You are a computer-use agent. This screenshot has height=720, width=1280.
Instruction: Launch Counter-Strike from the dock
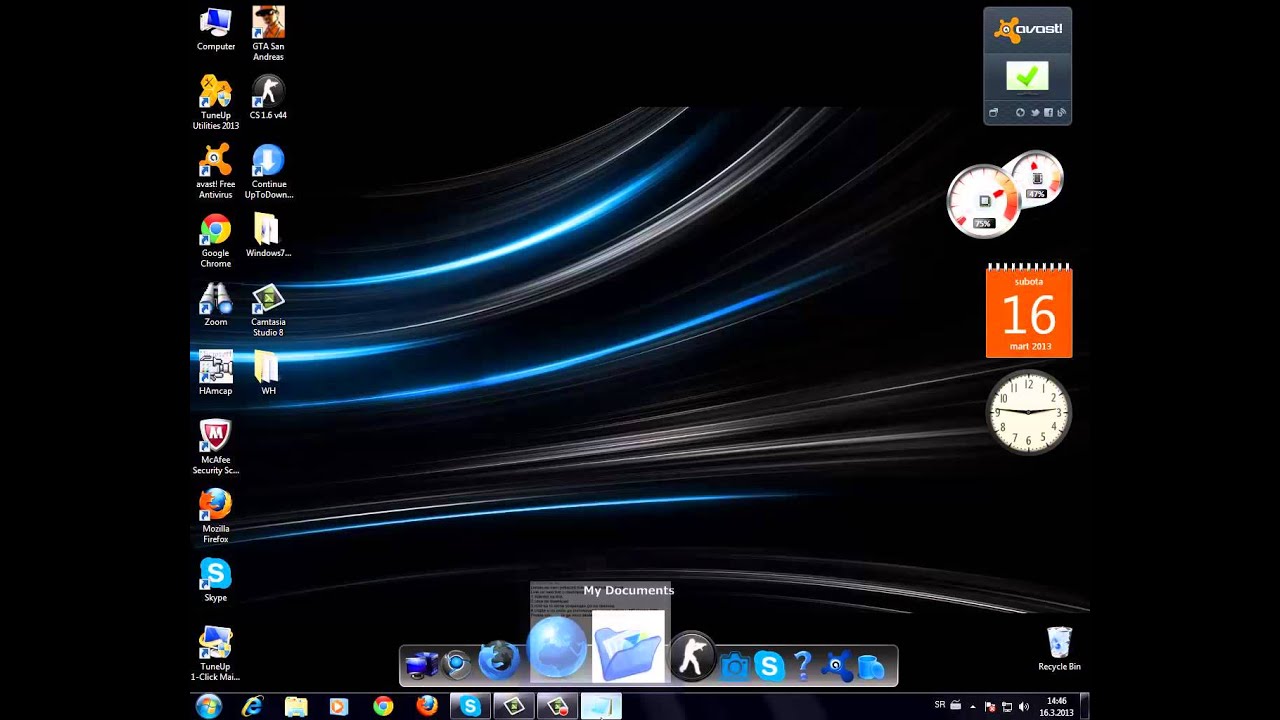[x=692, y=656]
